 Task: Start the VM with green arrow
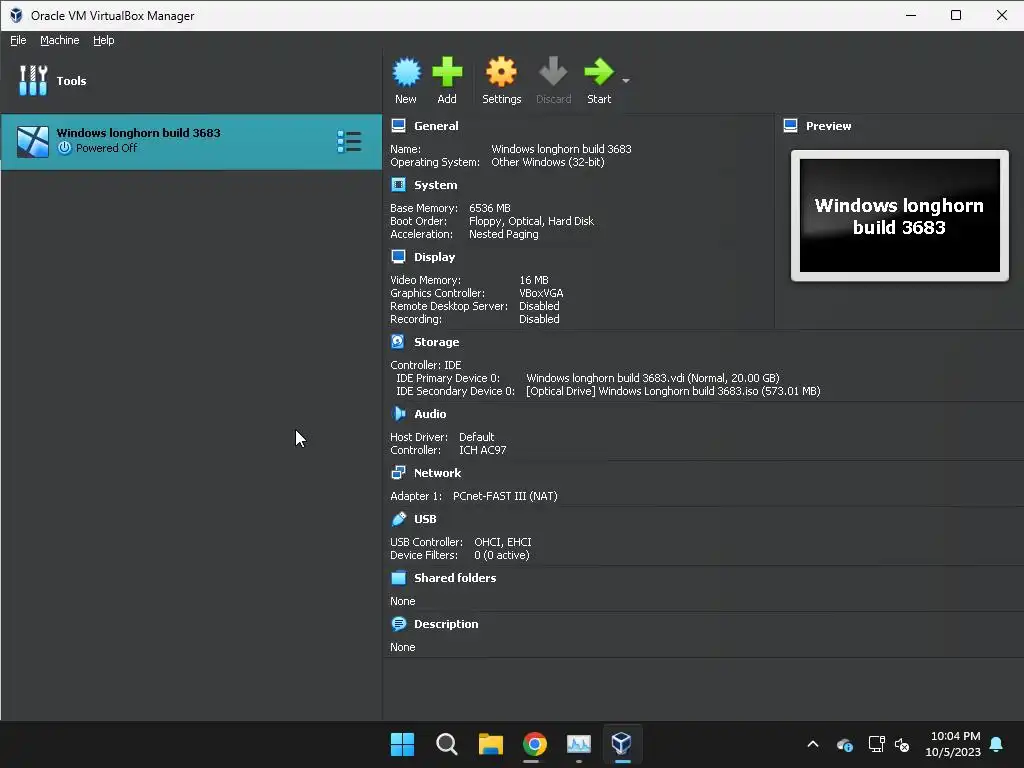[599, 72]
